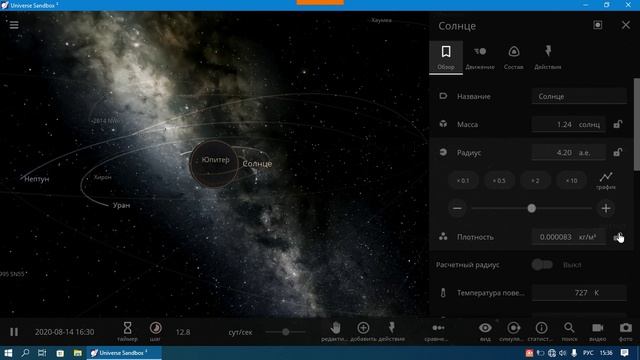Image resolution: width=640 pixels, height=360 pixels.
Task: Increase radius with plus button
Action: (606, 208)
